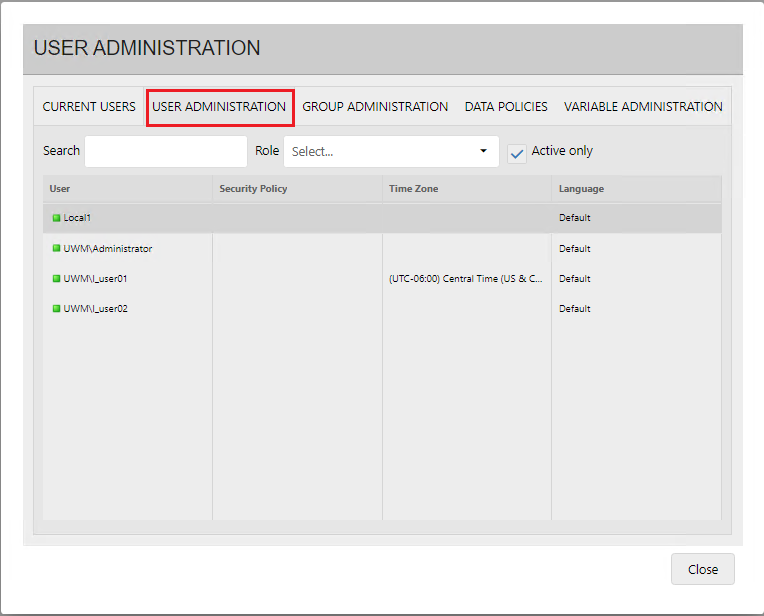Open the Role dropdown

point(391,152)
